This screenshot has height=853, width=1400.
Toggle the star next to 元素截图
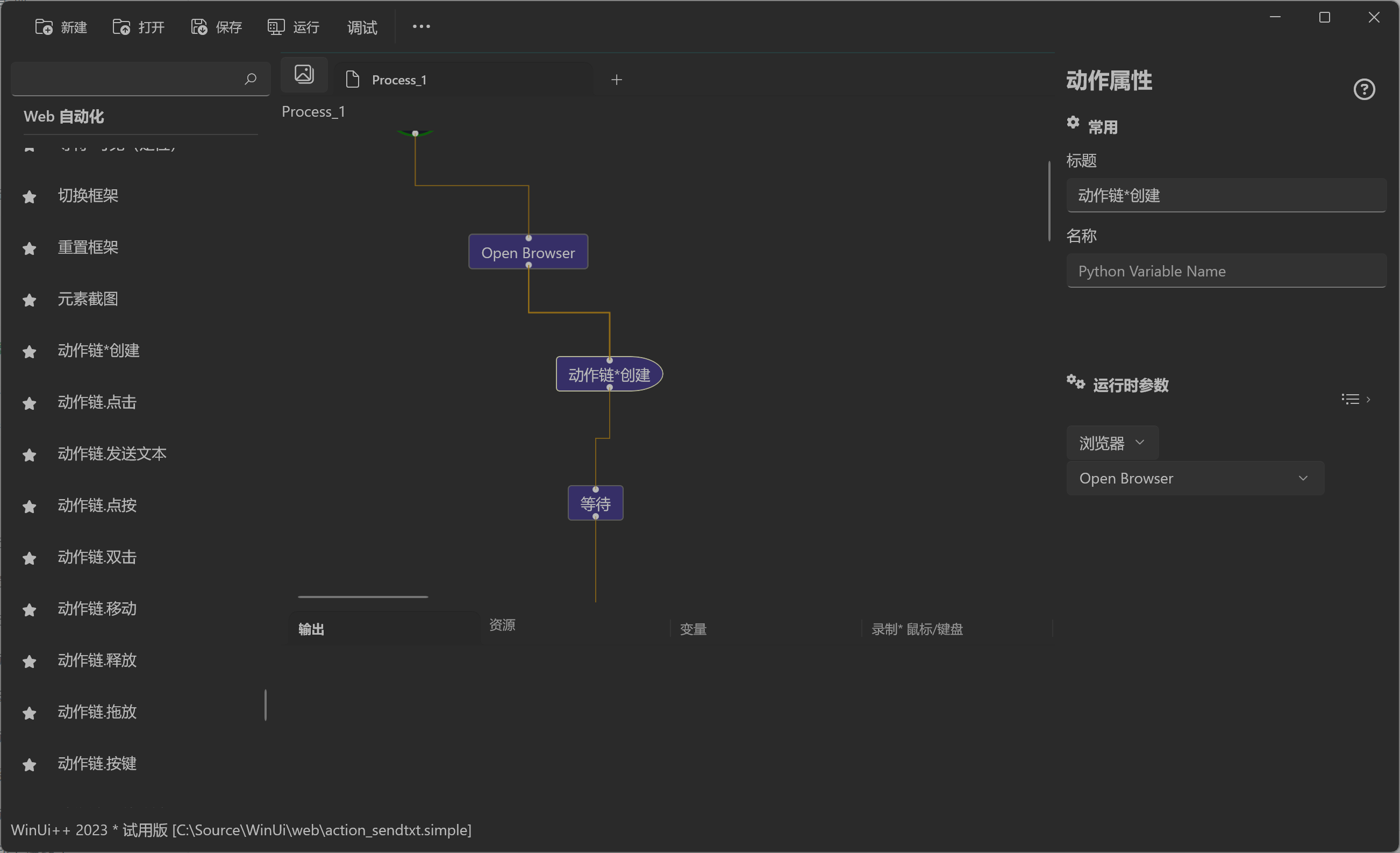(x=29, y=300)
